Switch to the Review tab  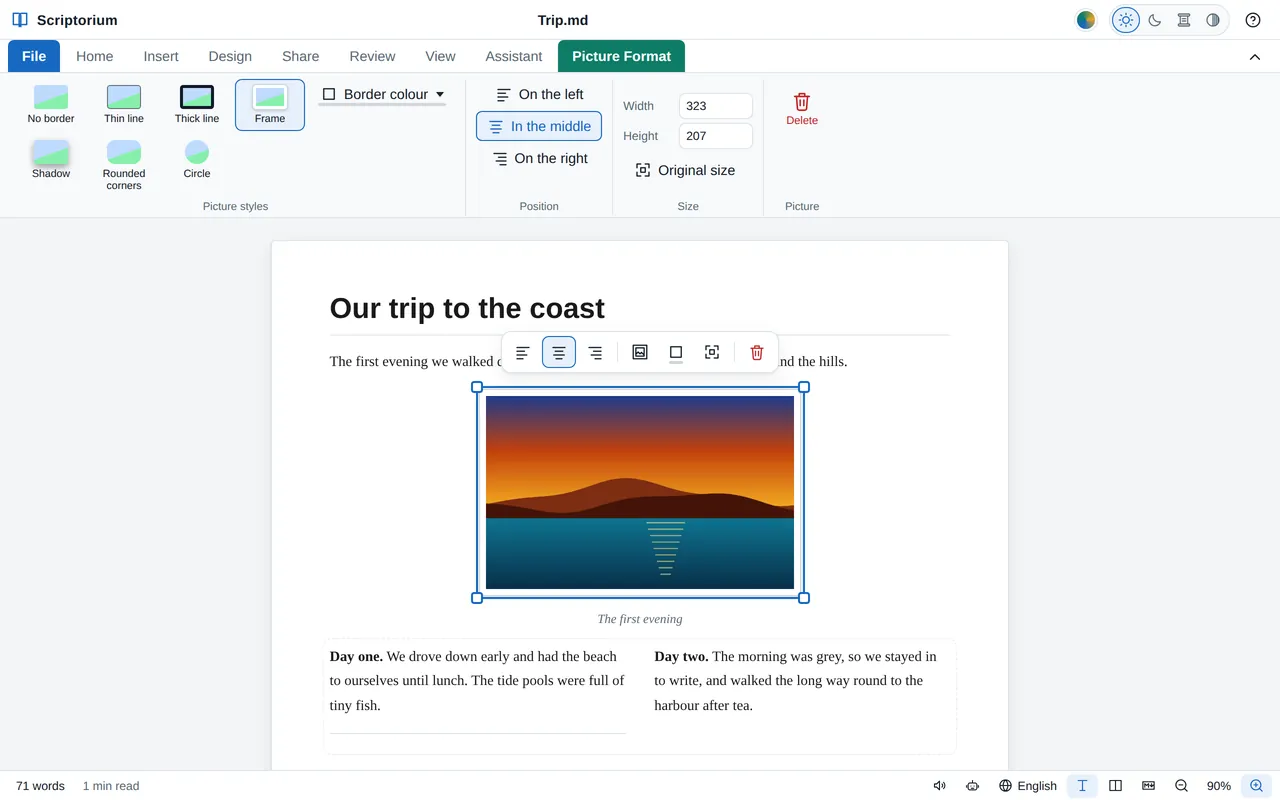[x=372, y=56]
